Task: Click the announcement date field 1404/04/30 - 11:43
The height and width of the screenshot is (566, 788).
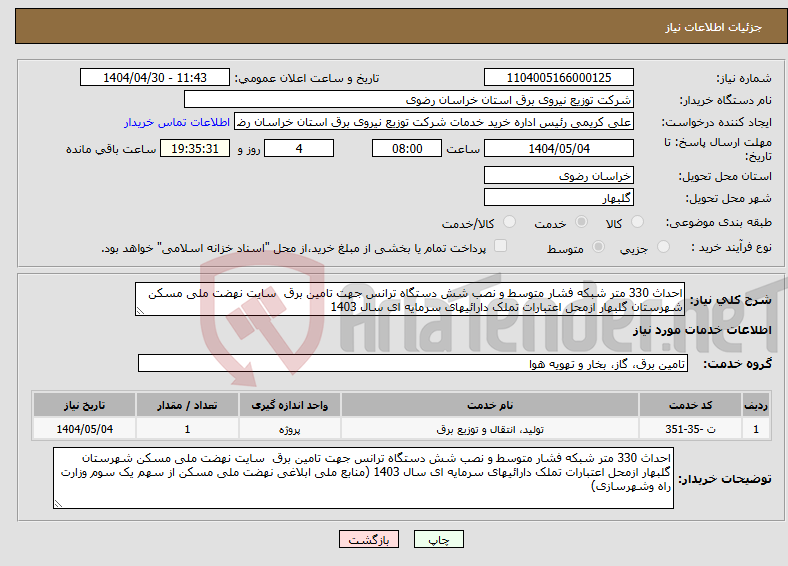Action: [x=155, y=77]
